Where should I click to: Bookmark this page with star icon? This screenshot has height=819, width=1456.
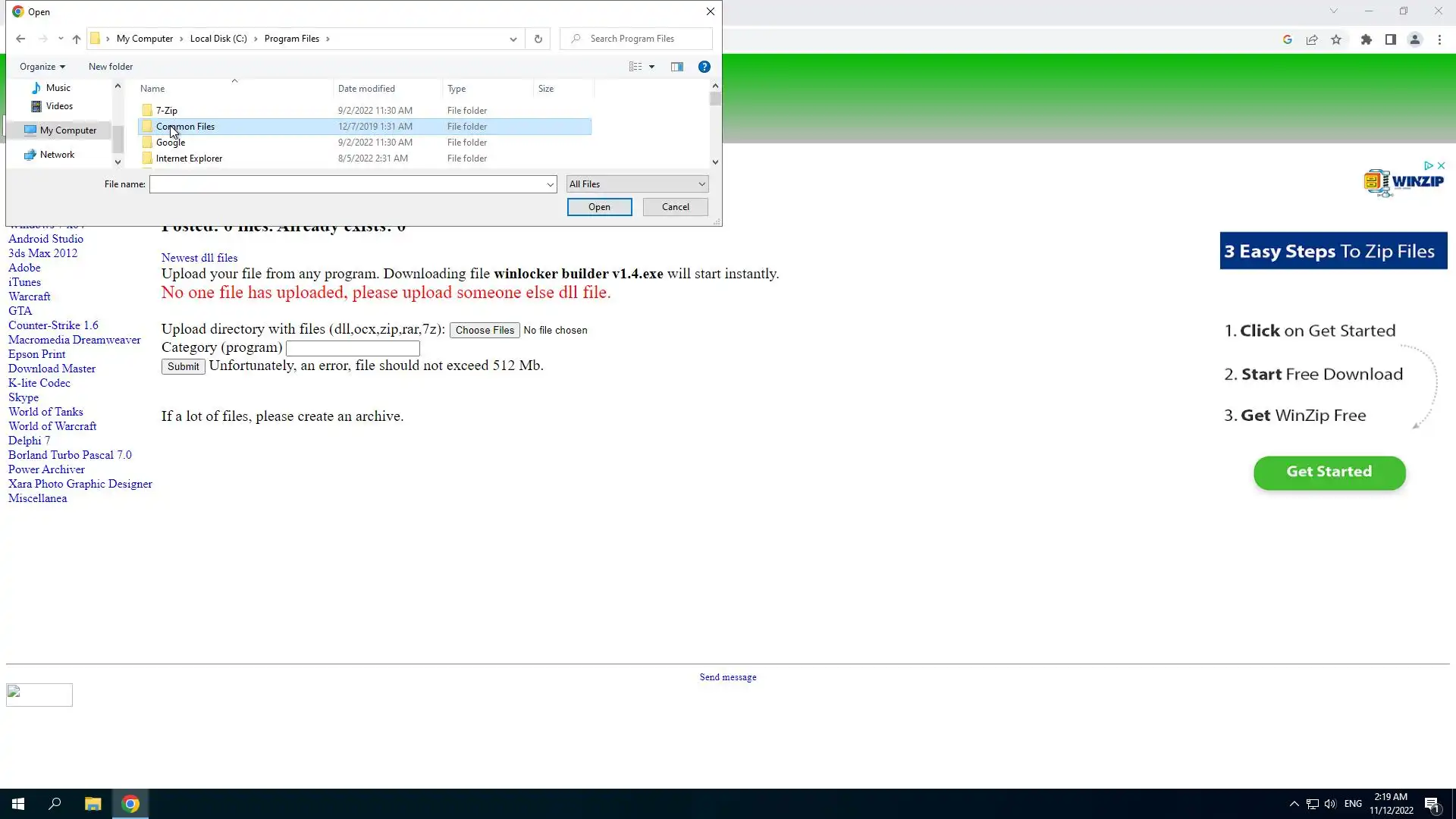[x=1336, y=40]
